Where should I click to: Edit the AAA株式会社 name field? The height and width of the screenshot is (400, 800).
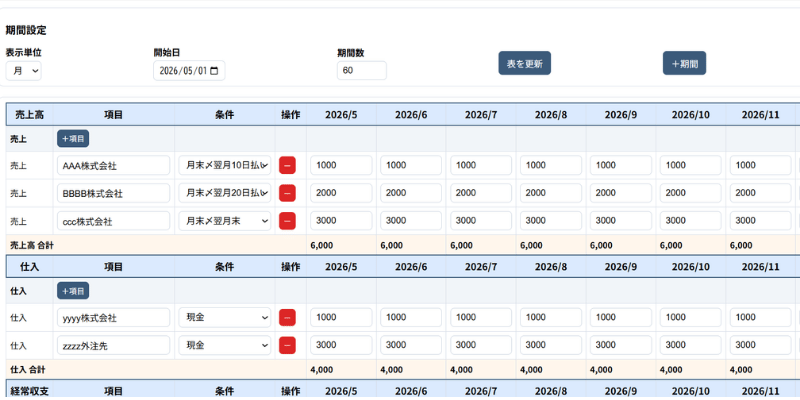point(113,165)
